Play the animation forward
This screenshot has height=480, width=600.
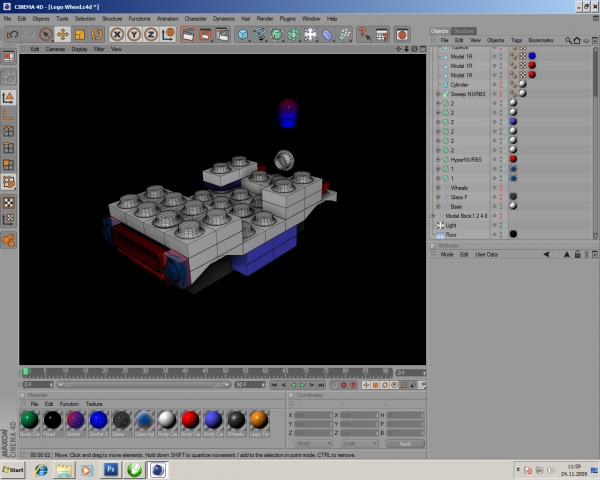click(x=302, y=385)
